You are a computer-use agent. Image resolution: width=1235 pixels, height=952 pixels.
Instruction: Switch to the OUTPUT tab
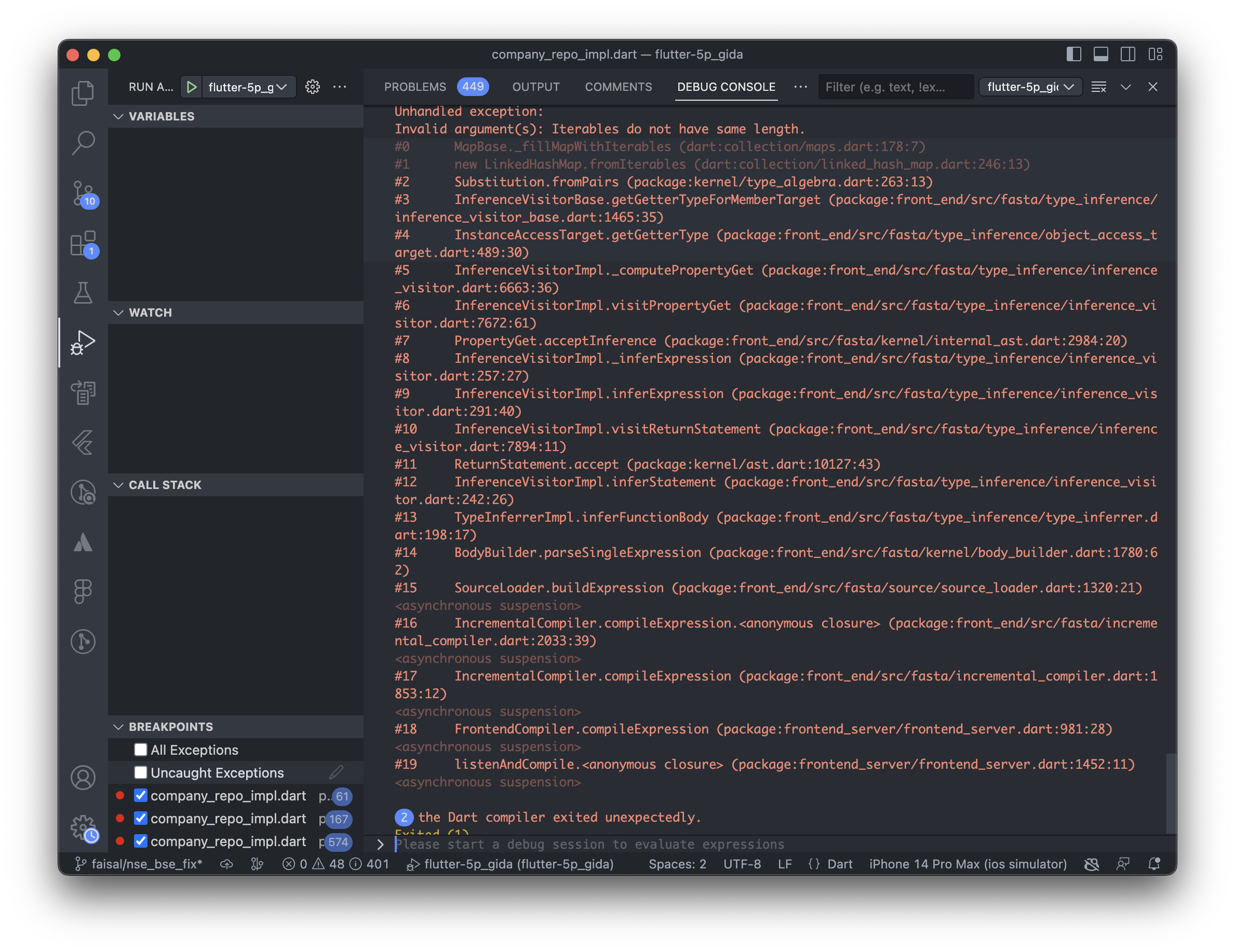535,87
